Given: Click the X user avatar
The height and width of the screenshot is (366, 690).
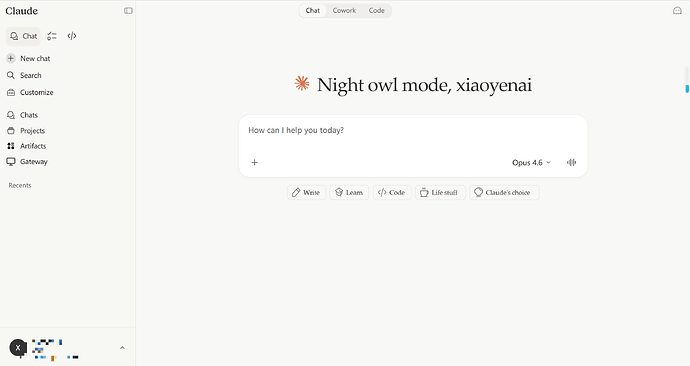Looking at the screenshot, I should click(x=18, y=348).
